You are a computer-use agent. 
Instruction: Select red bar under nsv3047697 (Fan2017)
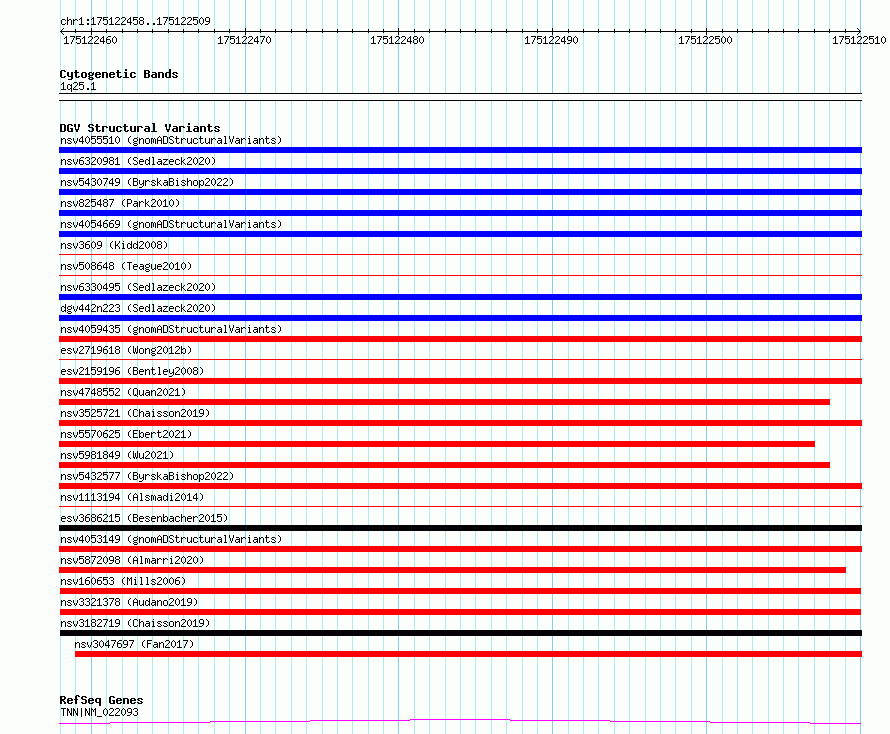(468, 654)
